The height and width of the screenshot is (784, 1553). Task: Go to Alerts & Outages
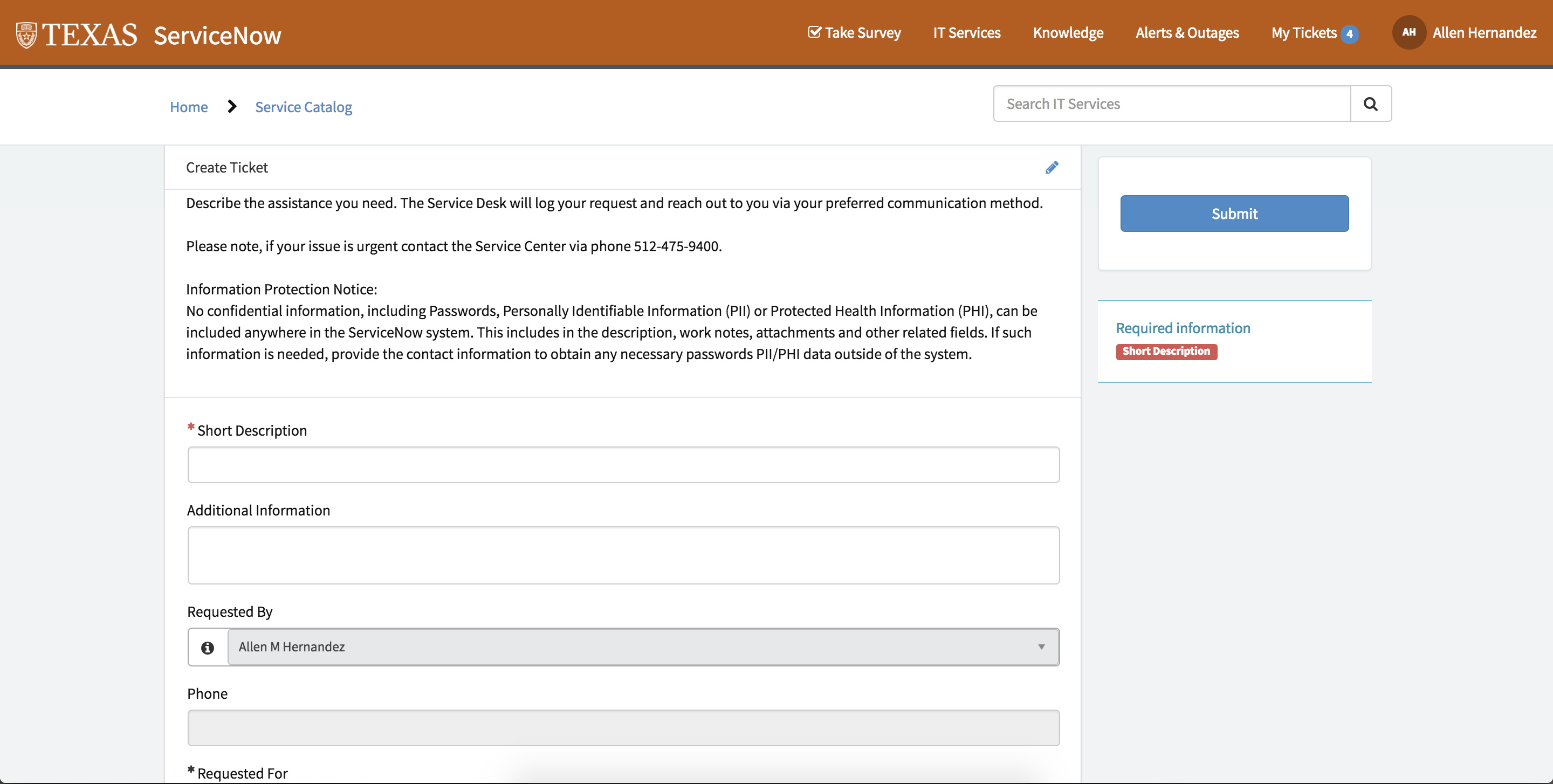point(1186,32)
